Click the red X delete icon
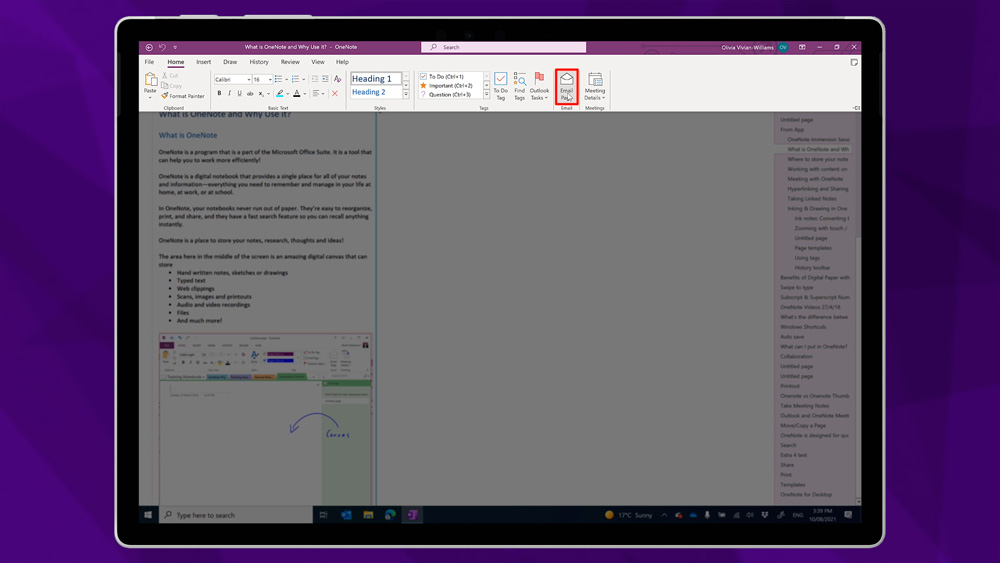The image size is (1000, 563). 335,94
